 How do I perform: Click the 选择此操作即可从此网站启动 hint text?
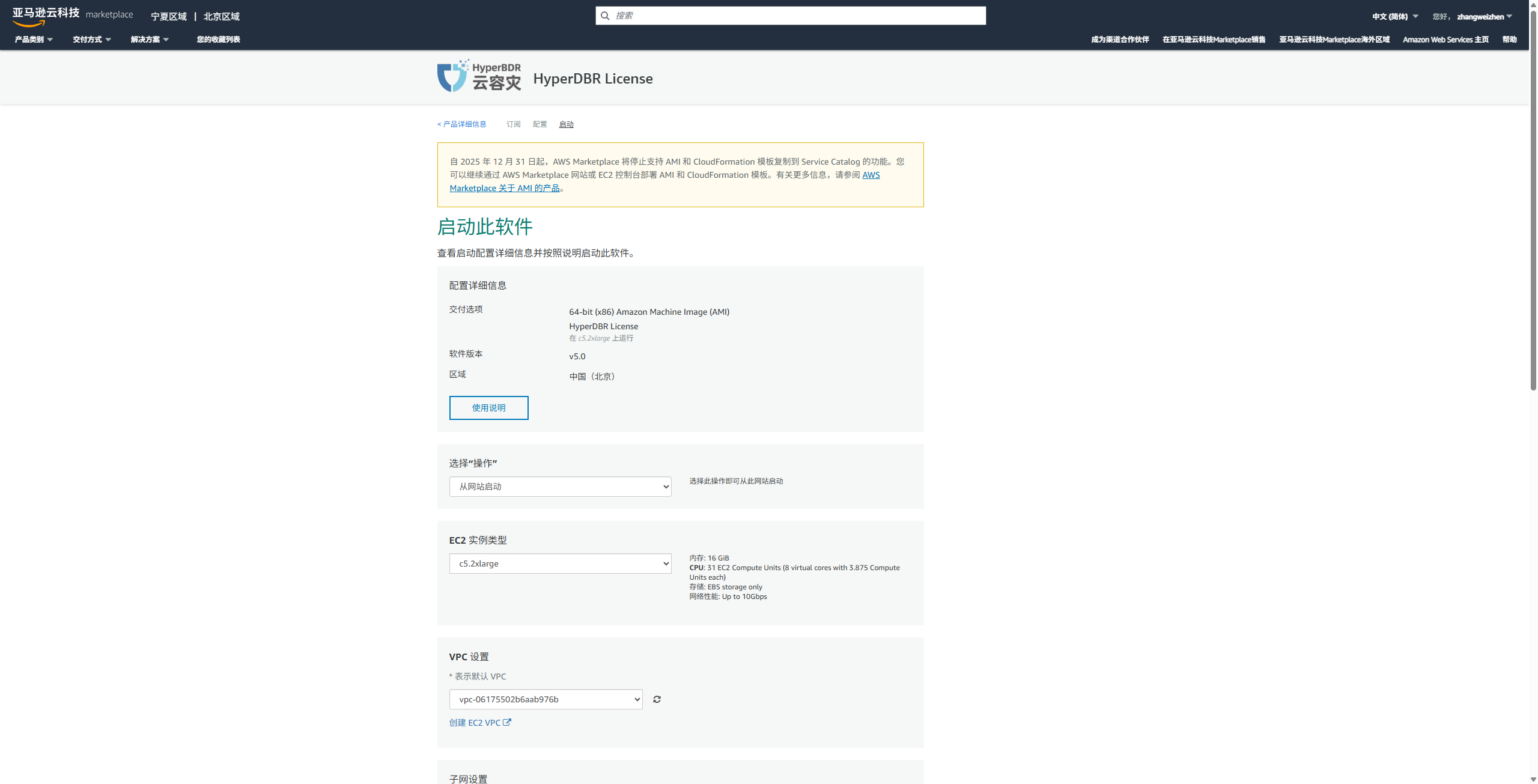(x=736, y=481)
